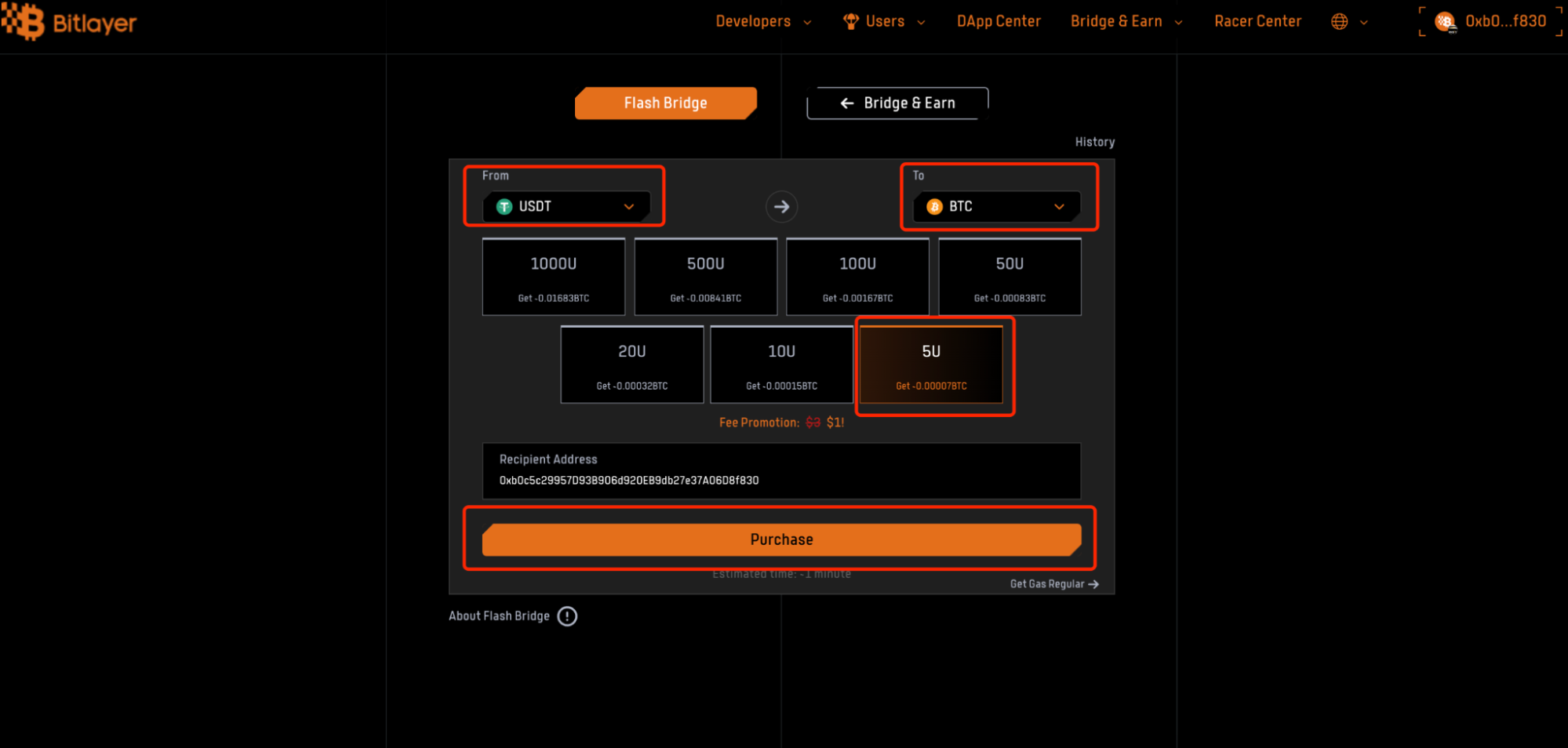Select the 20U amount option
This screenshot has height=748, width=1568.
tap(632, 365)
